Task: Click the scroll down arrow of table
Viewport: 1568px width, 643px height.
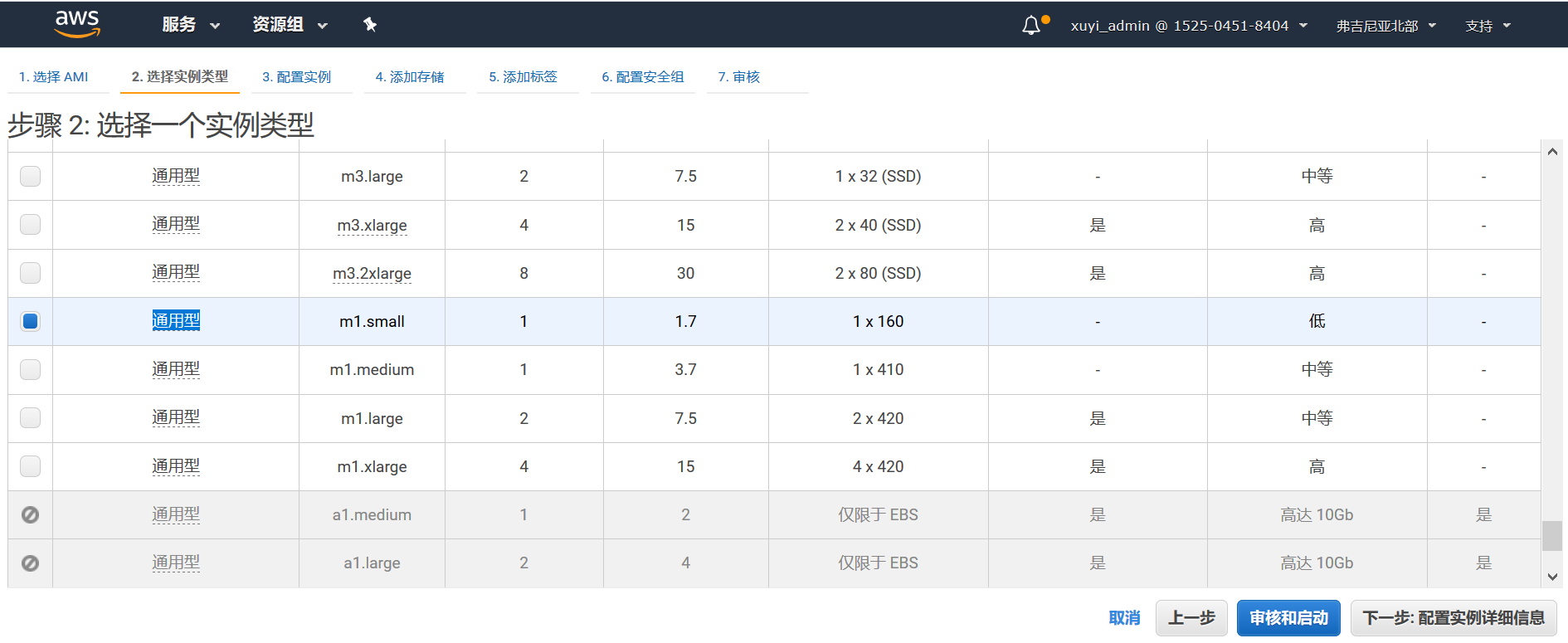Action: (x=1552, y=577)
